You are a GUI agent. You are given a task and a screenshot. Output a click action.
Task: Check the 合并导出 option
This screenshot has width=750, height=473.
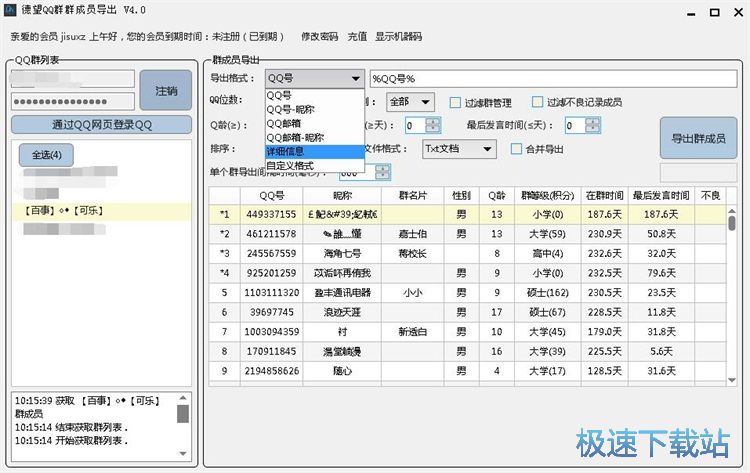tap(517, 149)
